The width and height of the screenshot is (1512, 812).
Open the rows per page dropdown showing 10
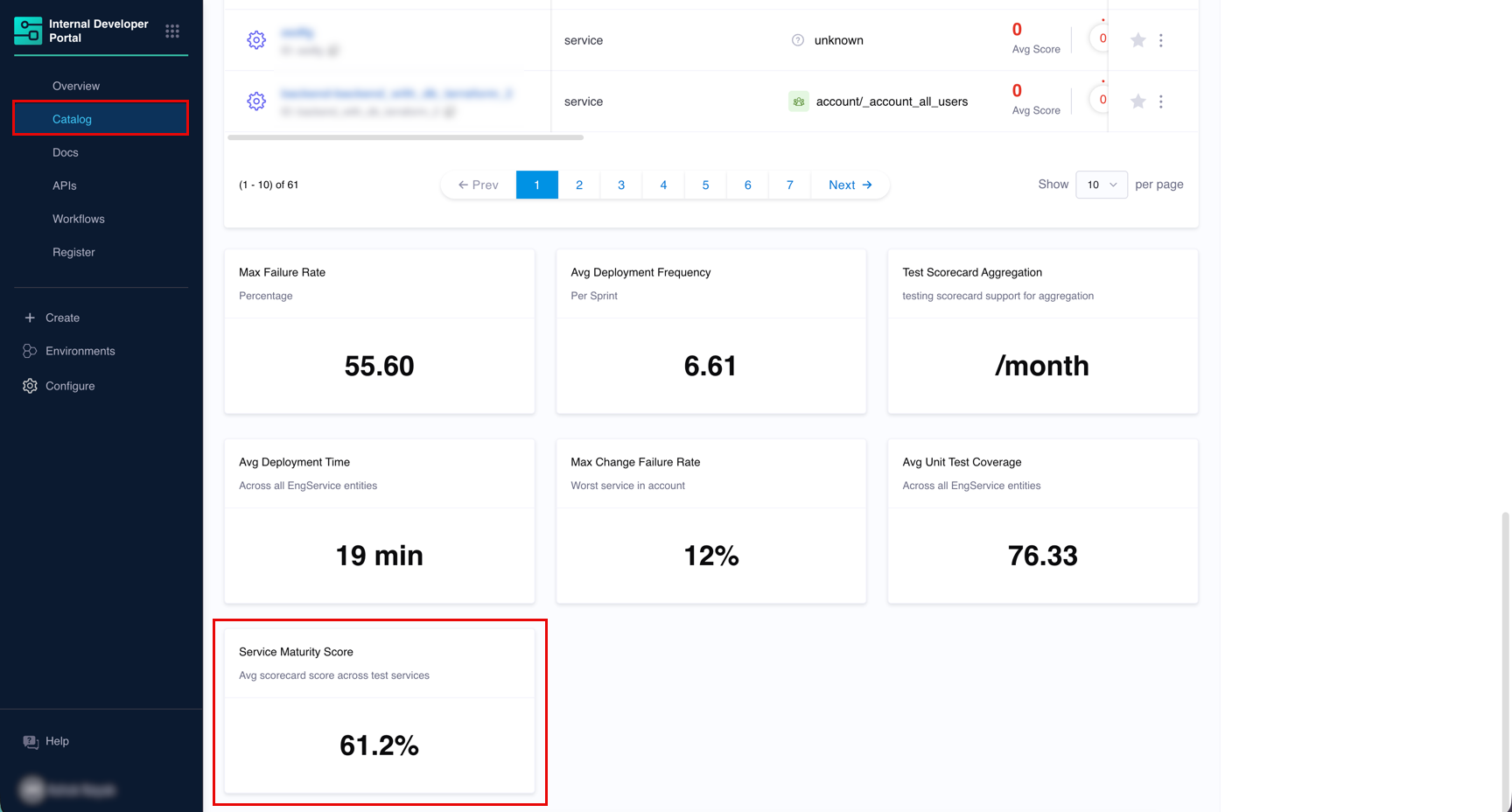click(x=1102, y=185)
